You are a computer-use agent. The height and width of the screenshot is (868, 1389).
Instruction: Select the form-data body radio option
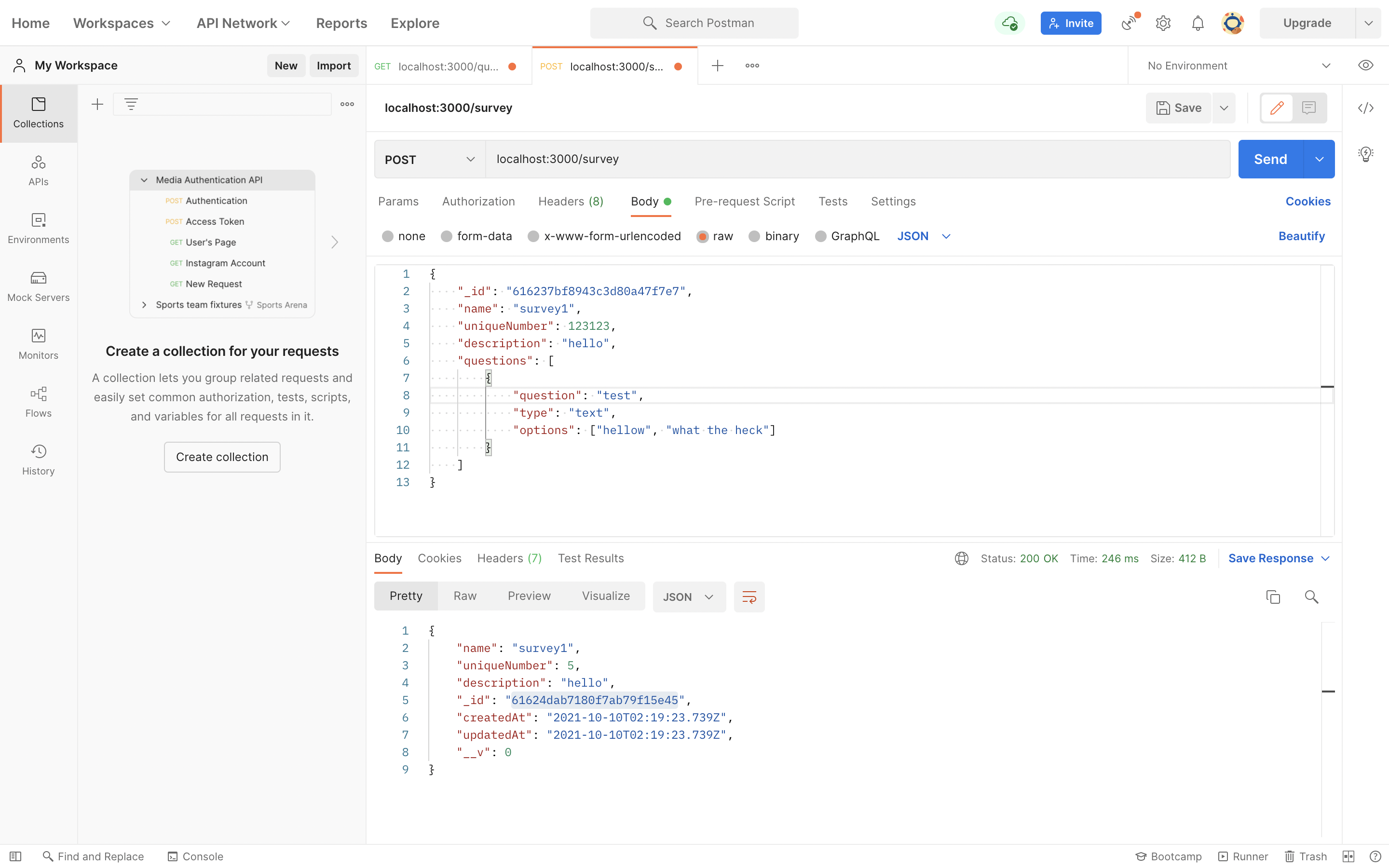tap(447, 236)
